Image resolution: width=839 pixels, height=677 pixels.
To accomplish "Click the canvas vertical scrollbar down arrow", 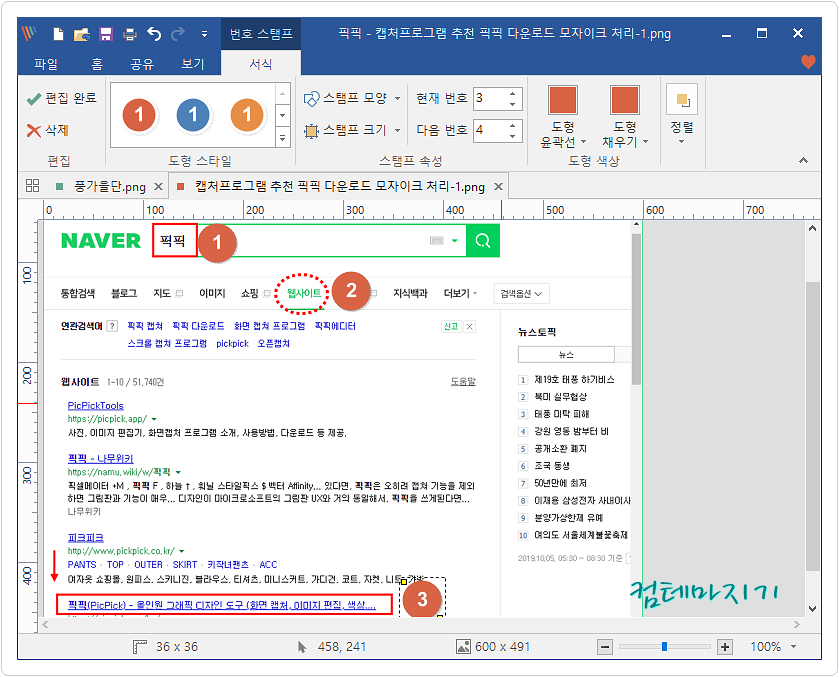I will [812, 609].
